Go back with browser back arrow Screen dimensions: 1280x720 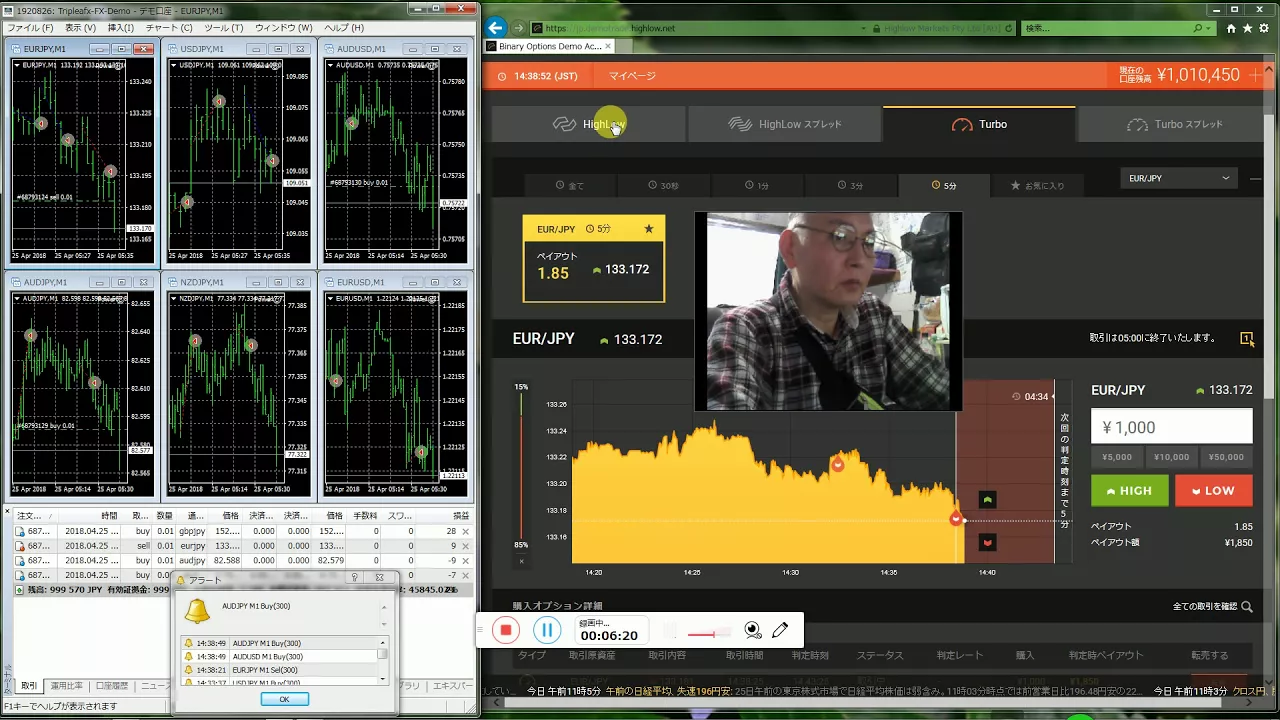point(495,28)
